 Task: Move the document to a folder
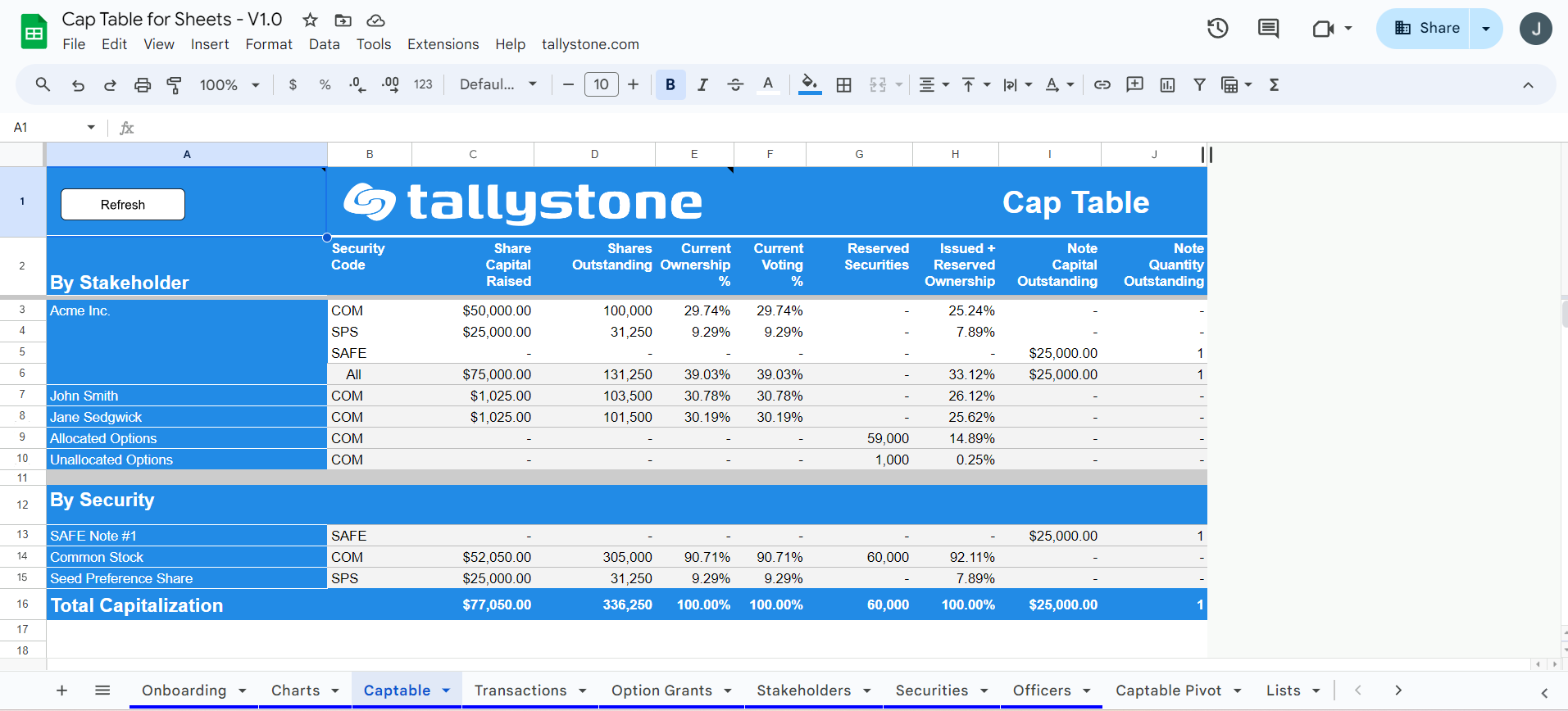point(343,20)
